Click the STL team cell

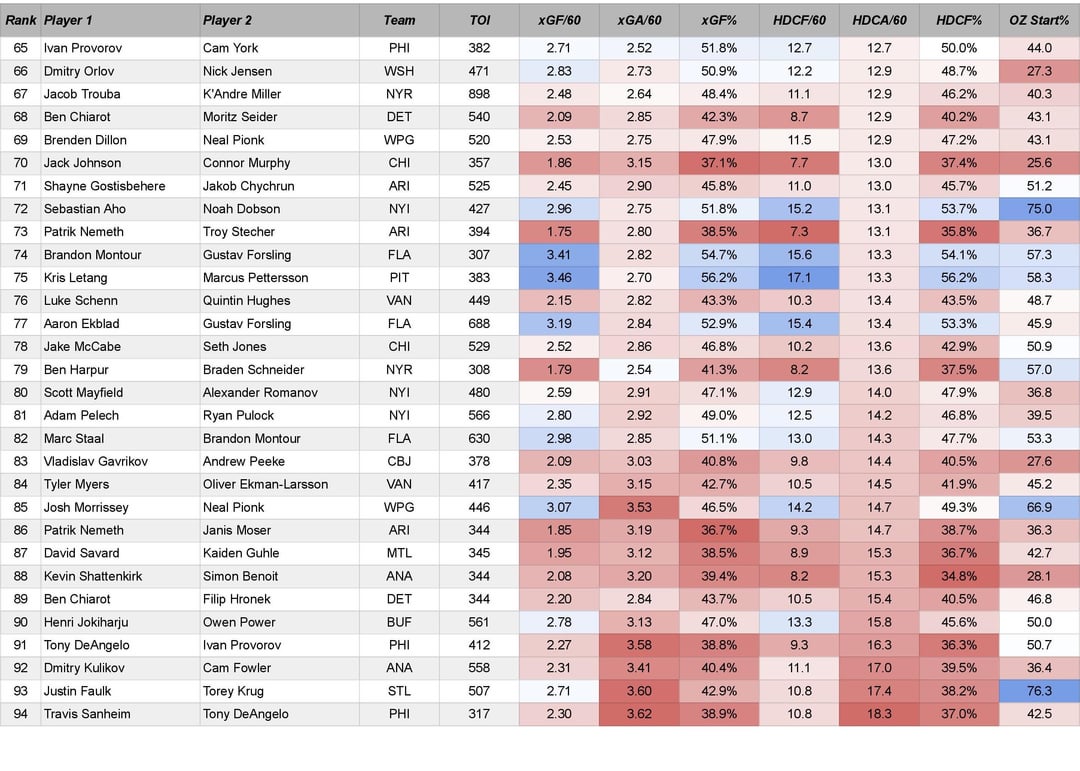tap(399, 691)
